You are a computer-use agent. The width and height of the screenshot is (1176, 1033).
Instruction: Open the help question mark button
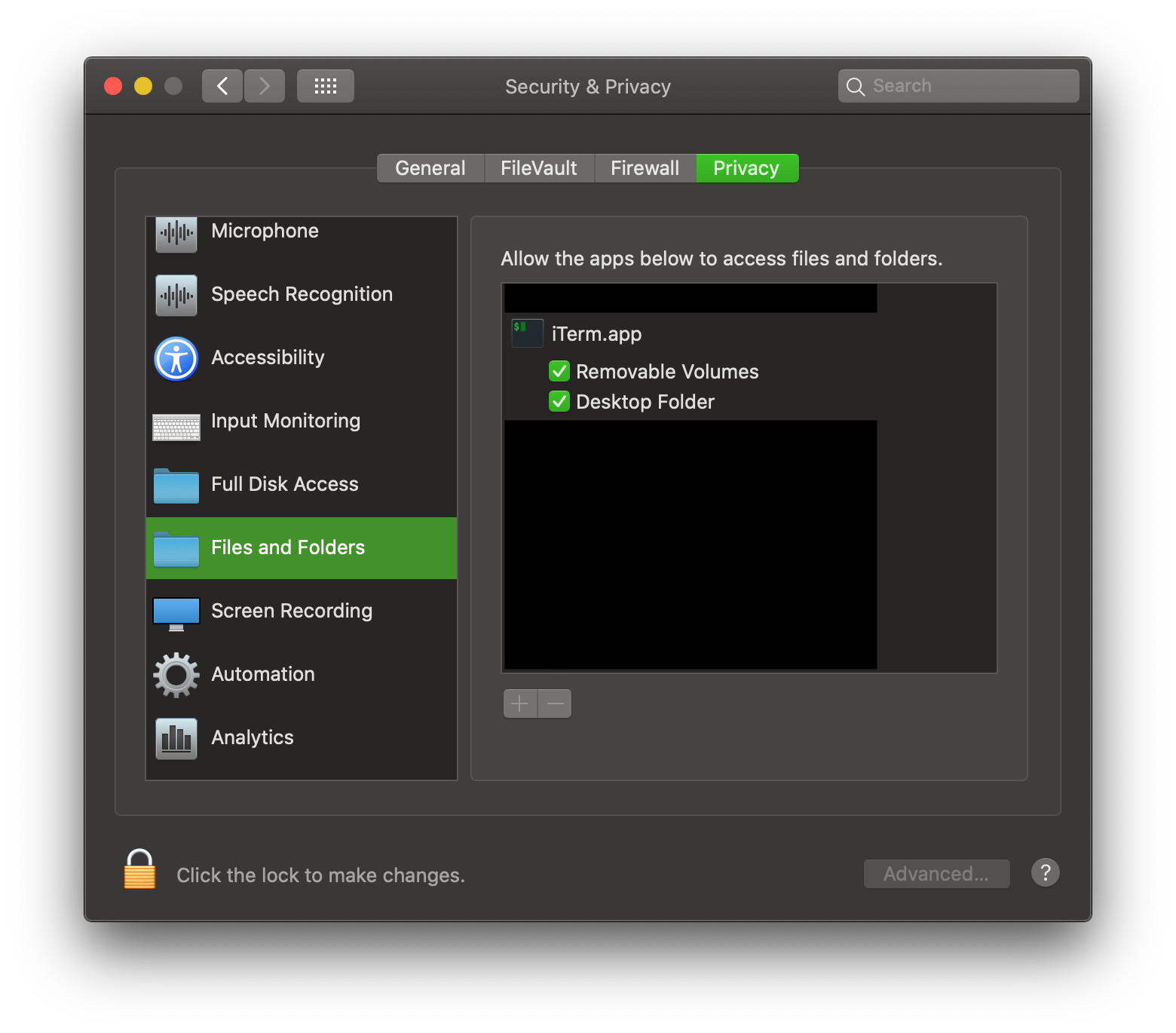click(x=1045, y=873)
